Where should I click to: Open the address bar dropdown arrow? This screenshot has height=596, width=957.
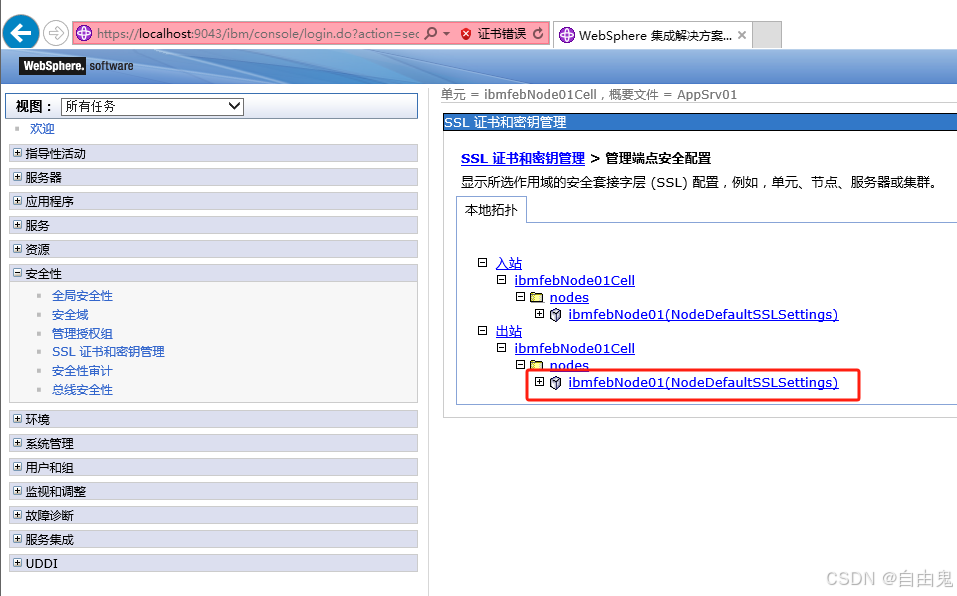pyautogui.click(x=447, y=33)
